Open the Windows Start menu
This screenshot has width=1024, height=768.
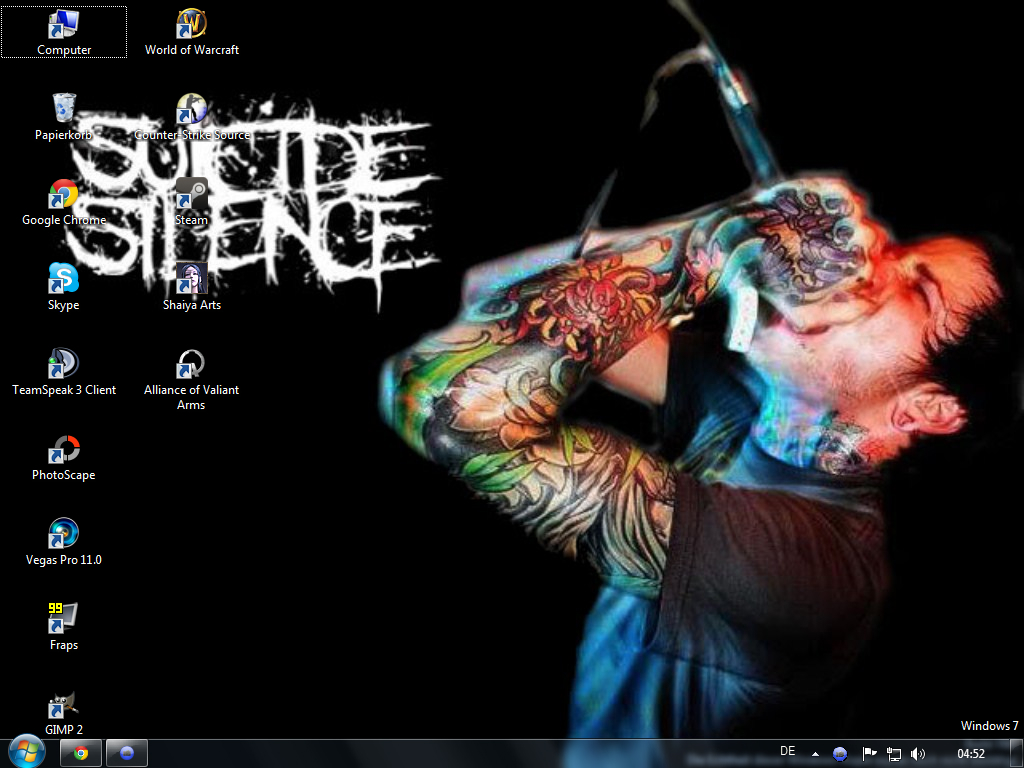27,752
